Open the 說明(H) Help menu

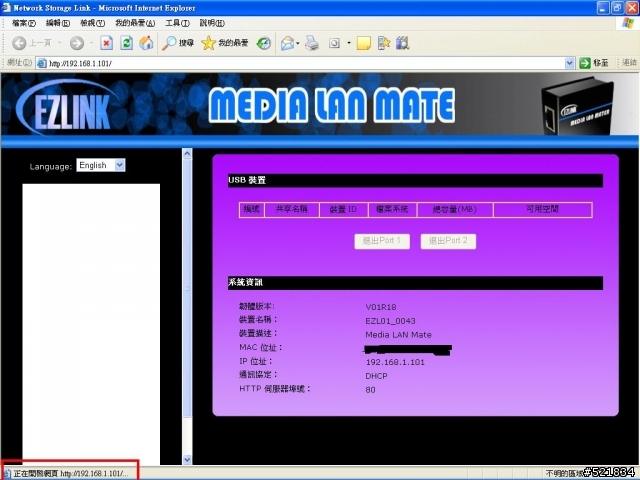(x=212, y=23)
